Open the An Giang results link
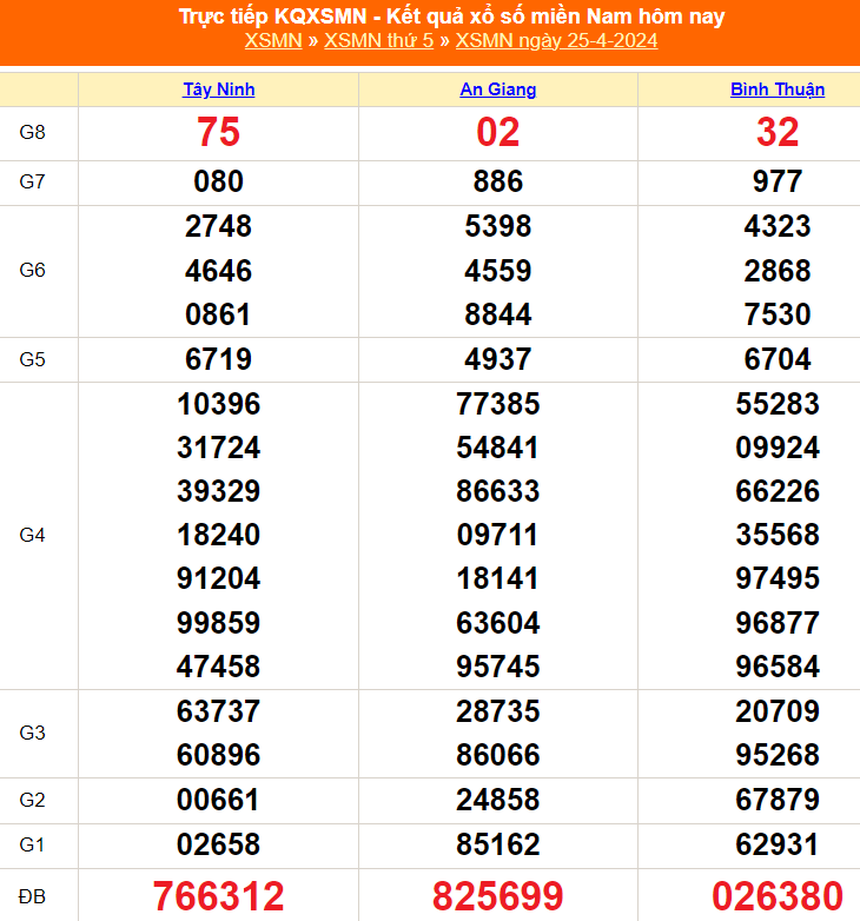 497,89
